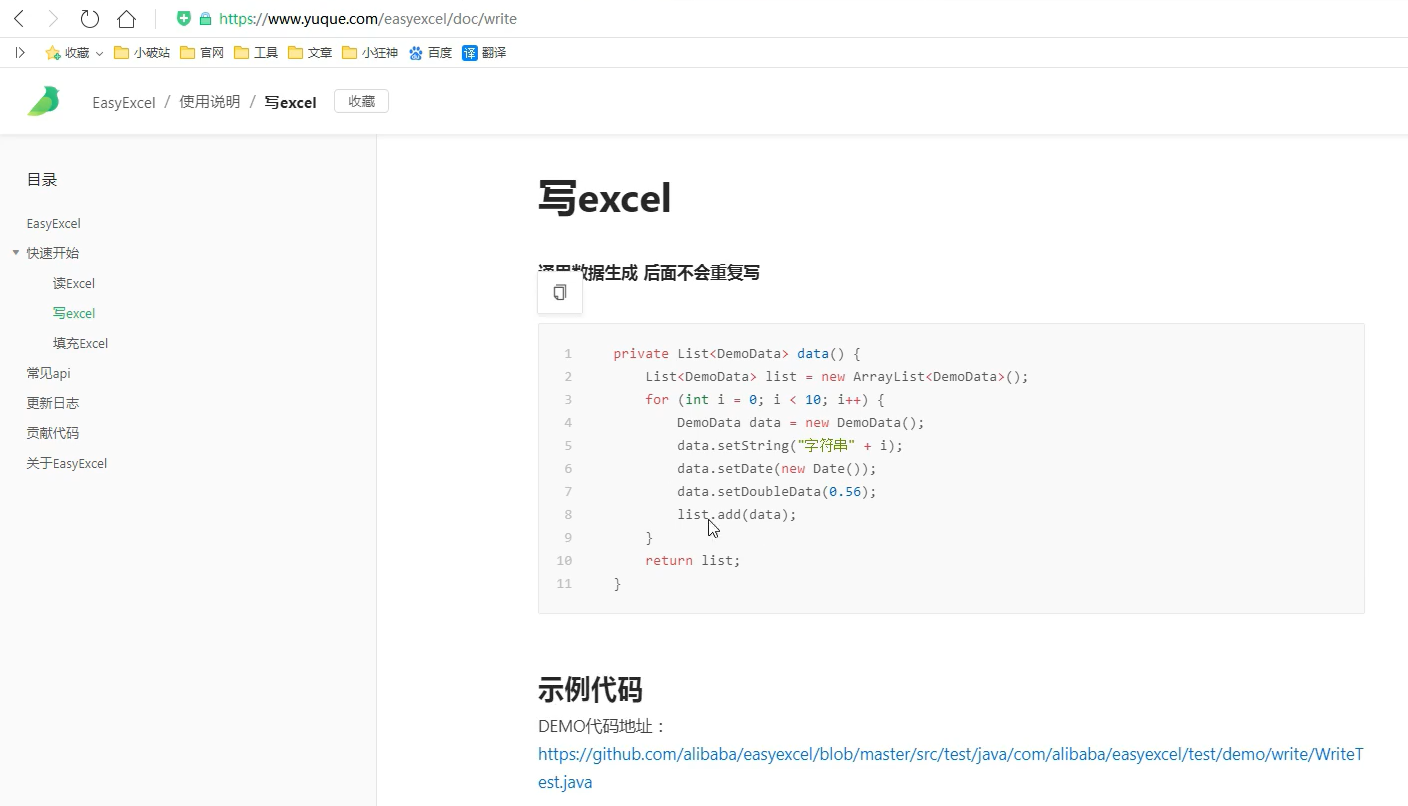Viewport: 1408px width, 806px height.
Task: Open 填充Excel page in sidebar
Action: coord(80,343)
